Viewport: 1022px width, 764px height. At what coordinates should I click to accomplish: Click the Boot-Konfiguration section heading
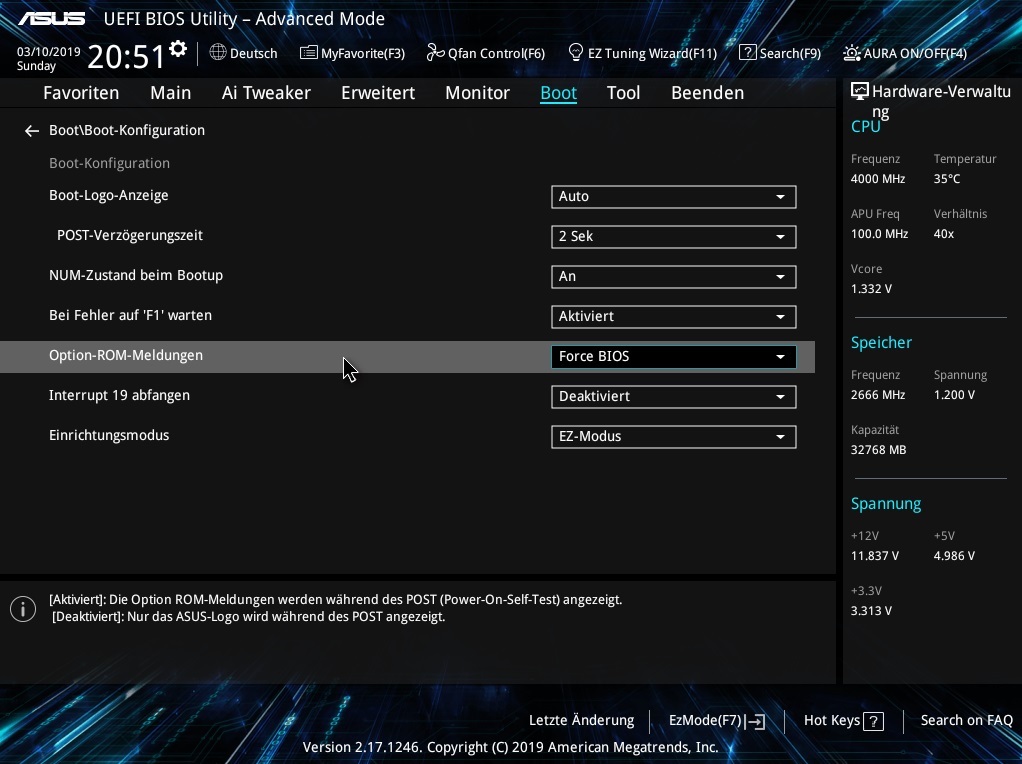click(x=110, y=163)
